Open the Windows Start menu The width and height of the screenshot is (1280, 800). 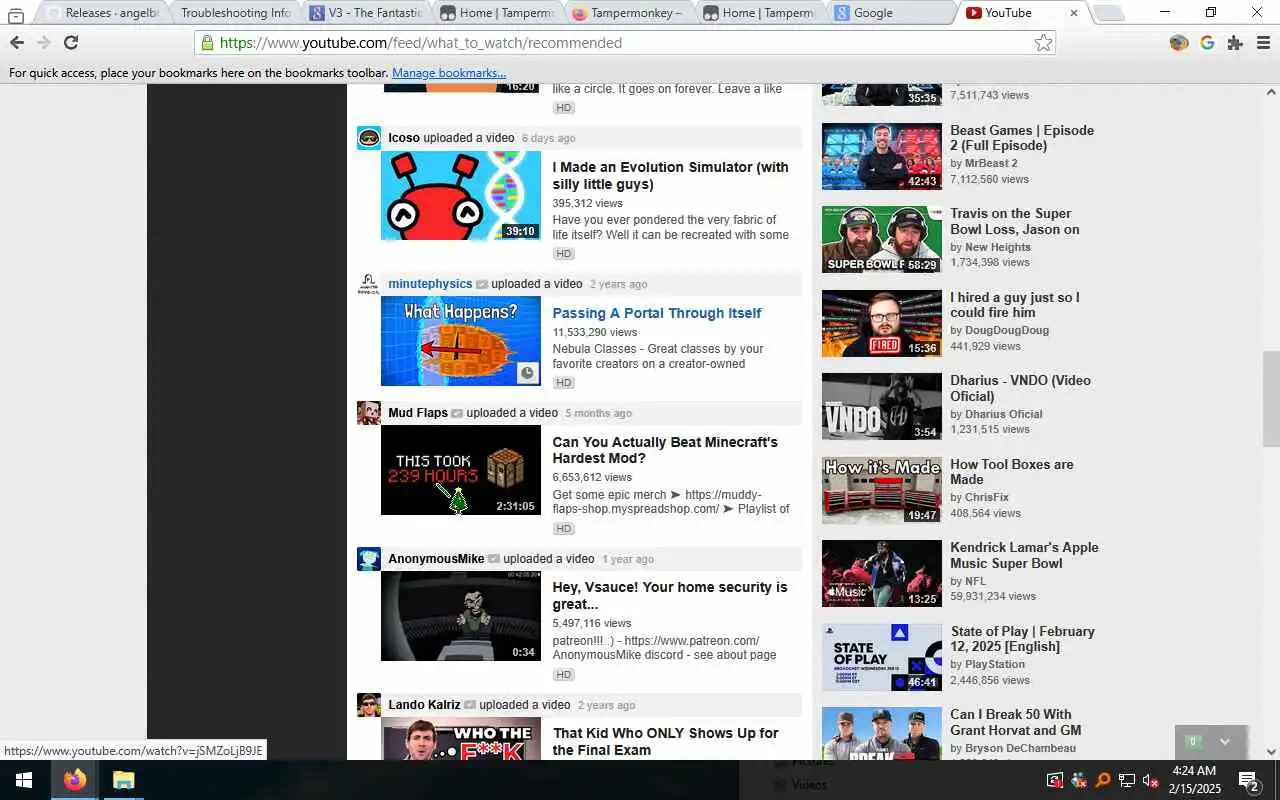tap(24, 780)
